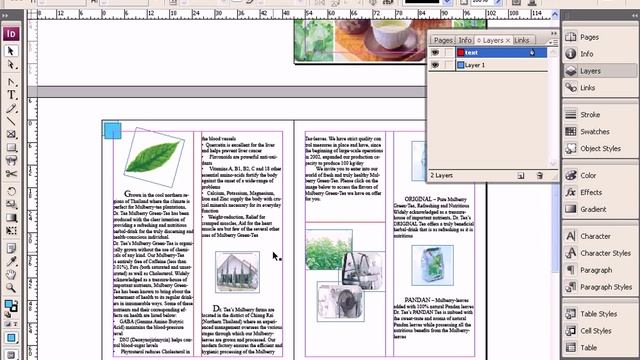Select the Rectangle Frame tool
Image resolution: width=640 pixels, height=360 pixels.
point(11,134)
